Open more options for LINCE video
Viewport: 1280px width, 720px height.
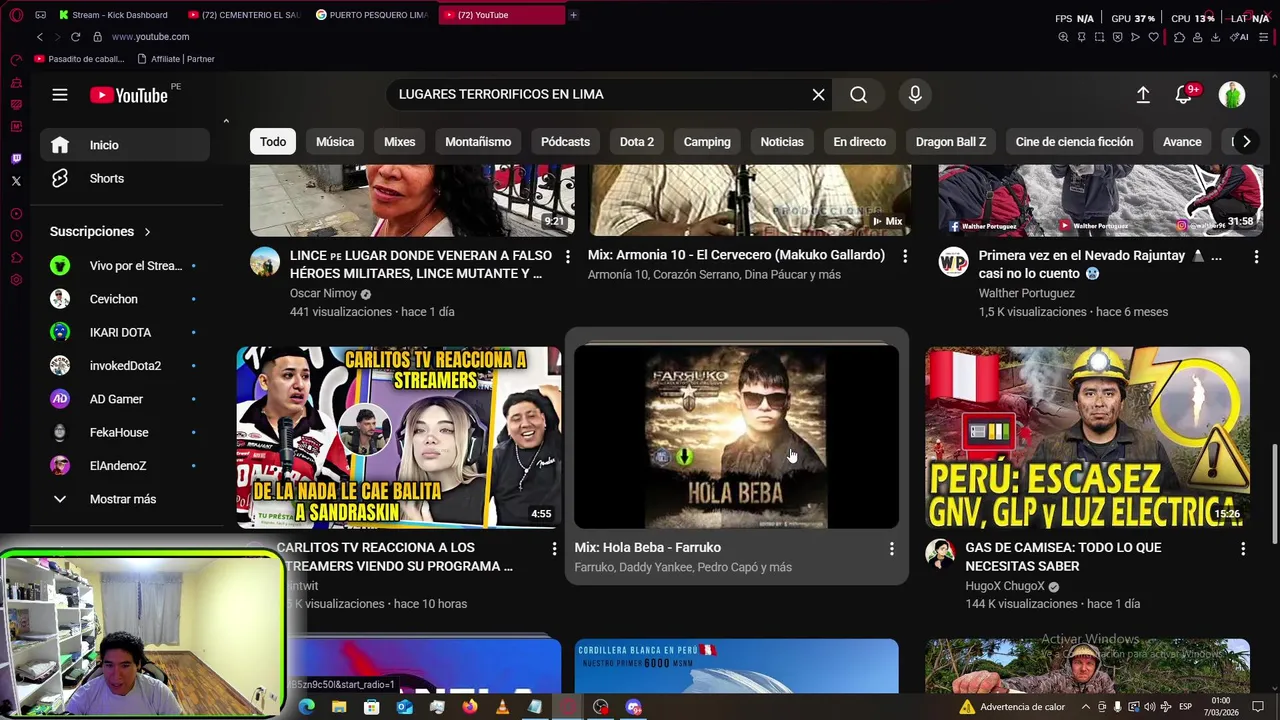567,256
